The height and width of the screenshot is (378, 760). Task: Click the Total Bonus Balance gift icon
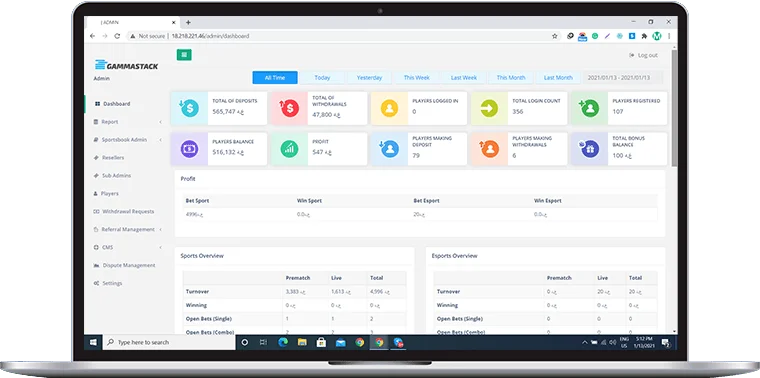coord(590,149)
